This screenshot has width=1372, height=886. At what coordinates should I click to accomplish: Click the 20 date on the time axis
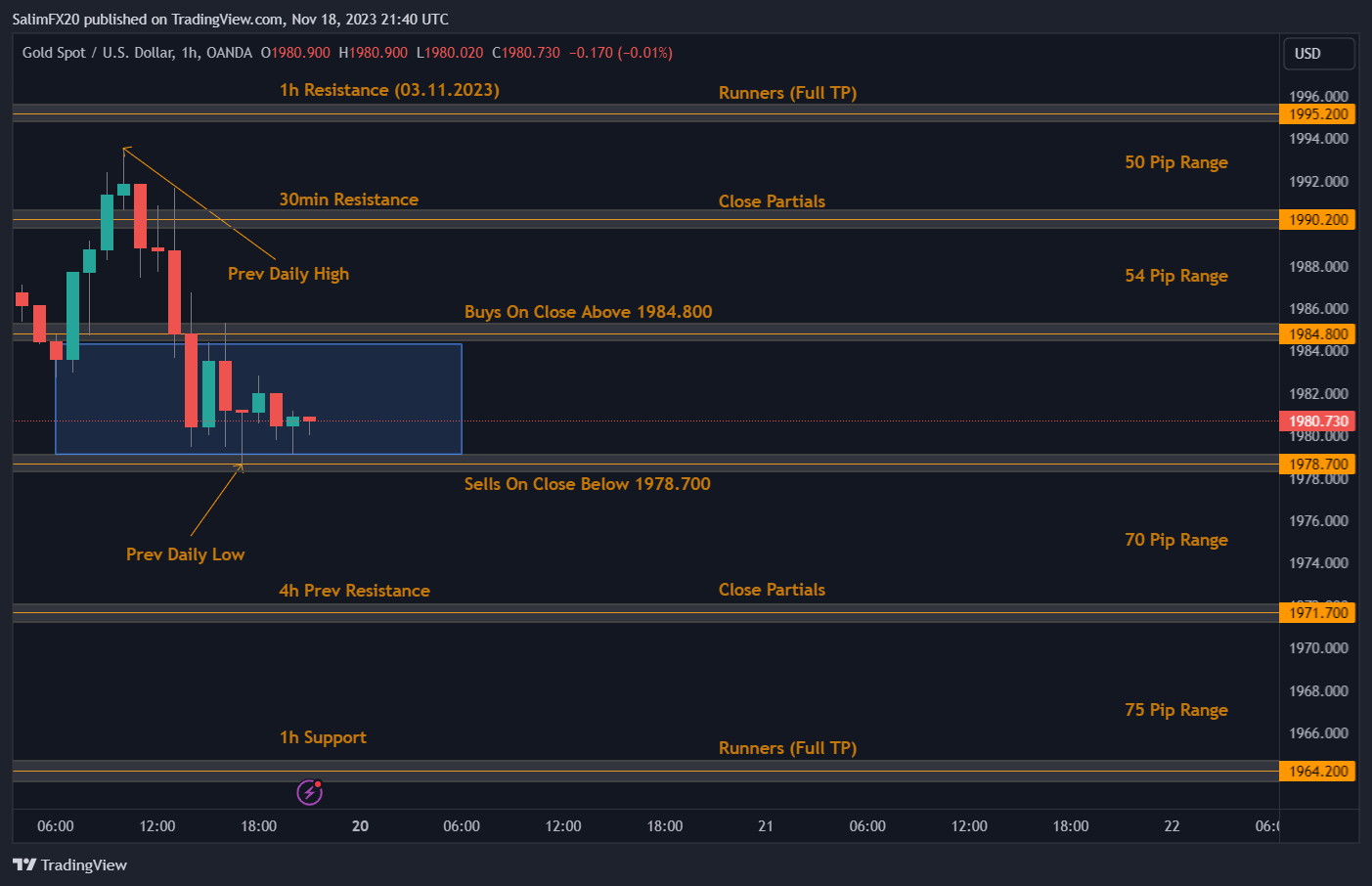coord(360,826)
